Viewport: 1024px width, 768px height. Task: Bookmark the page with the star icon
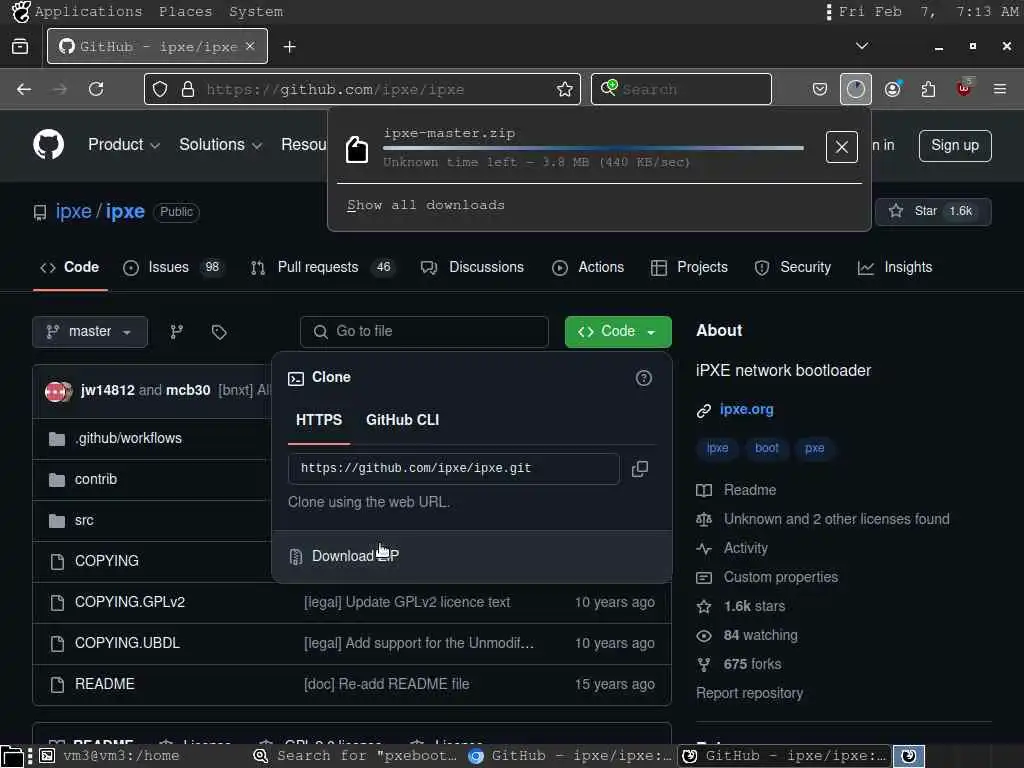click(x=564, y=89)
